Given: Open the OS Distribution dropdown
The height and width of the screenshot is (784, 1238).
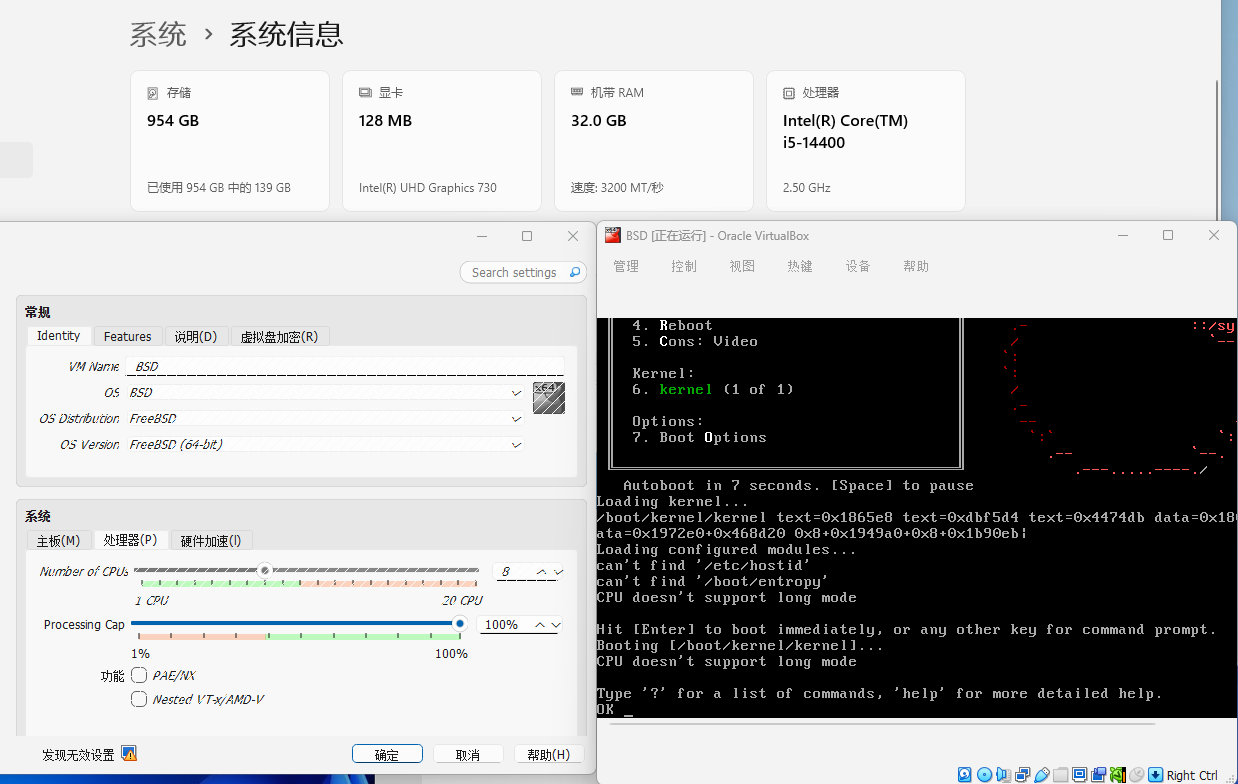Looking at the screenshot, I should (x=516, y=418).
